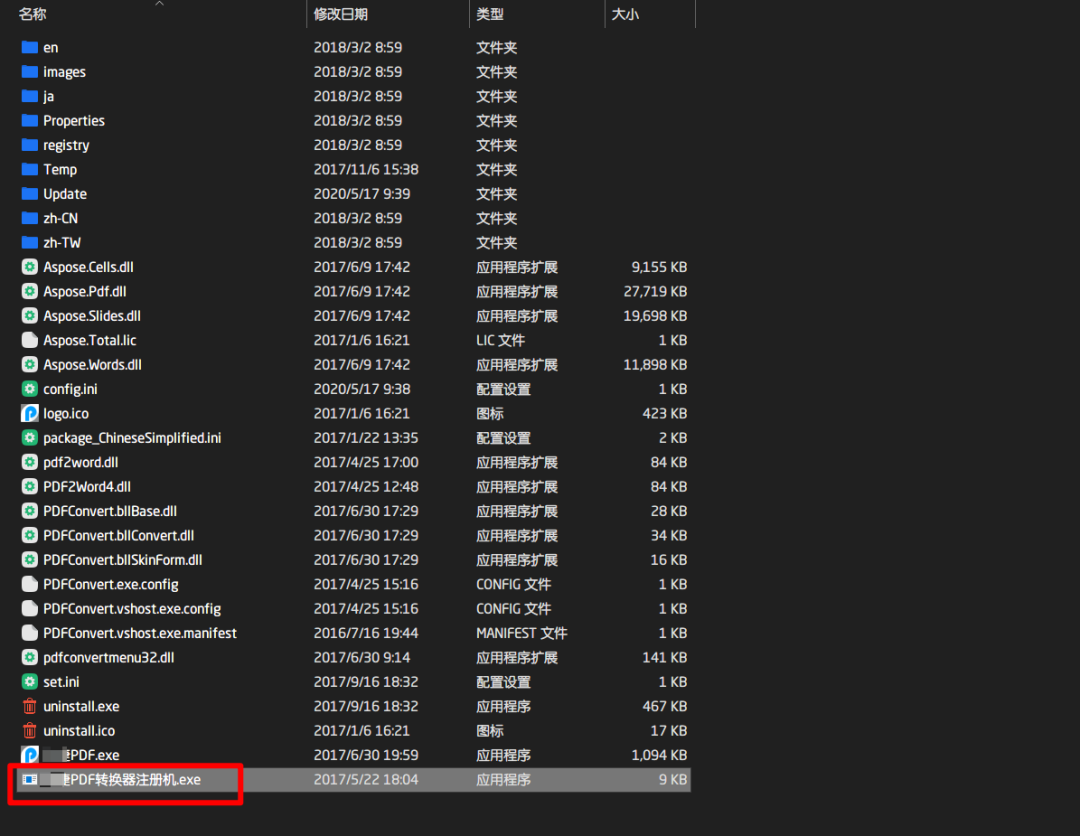The height and width of the screenshot is (836, 1080).
Task: Select the Properties folder name
Action: 74,121
